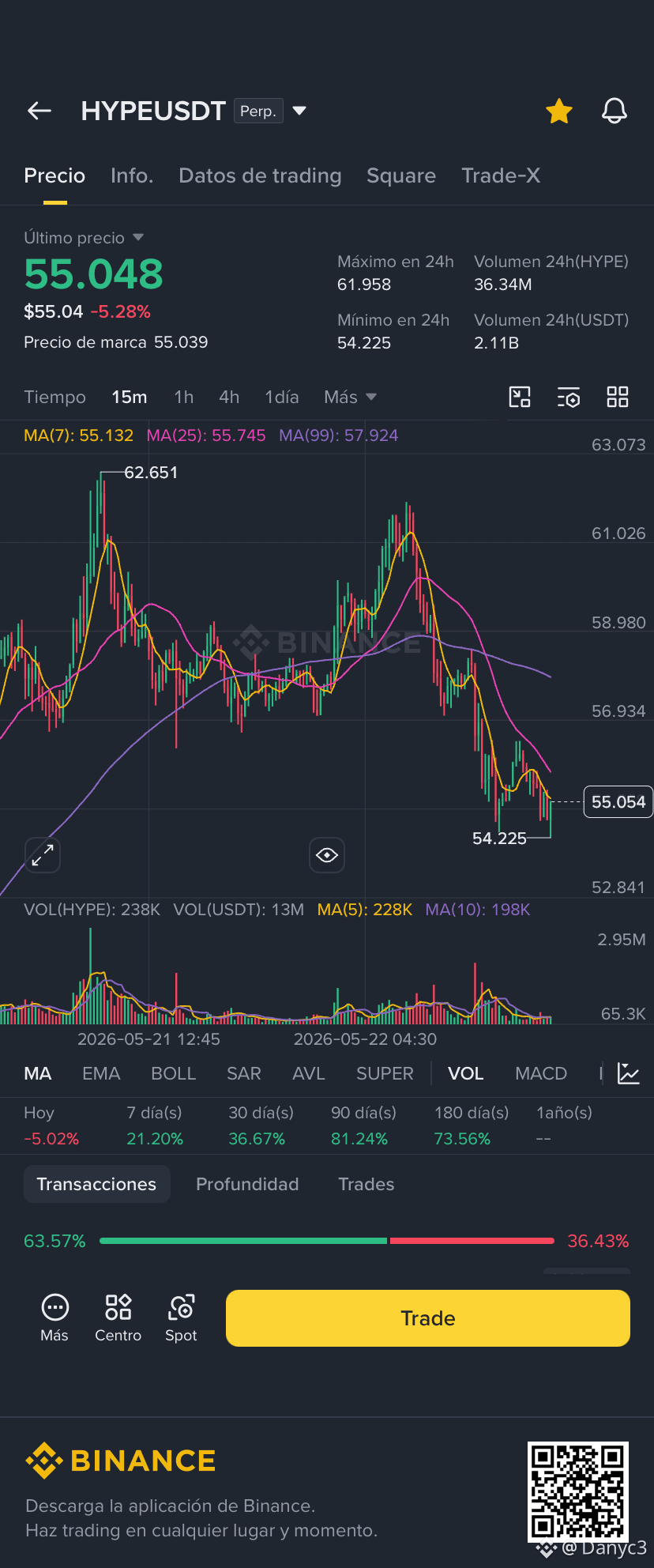This screenshot has height=1568, width=654.
Task: Open the Datos de trading tab
Action: click(x=260, y=175)
